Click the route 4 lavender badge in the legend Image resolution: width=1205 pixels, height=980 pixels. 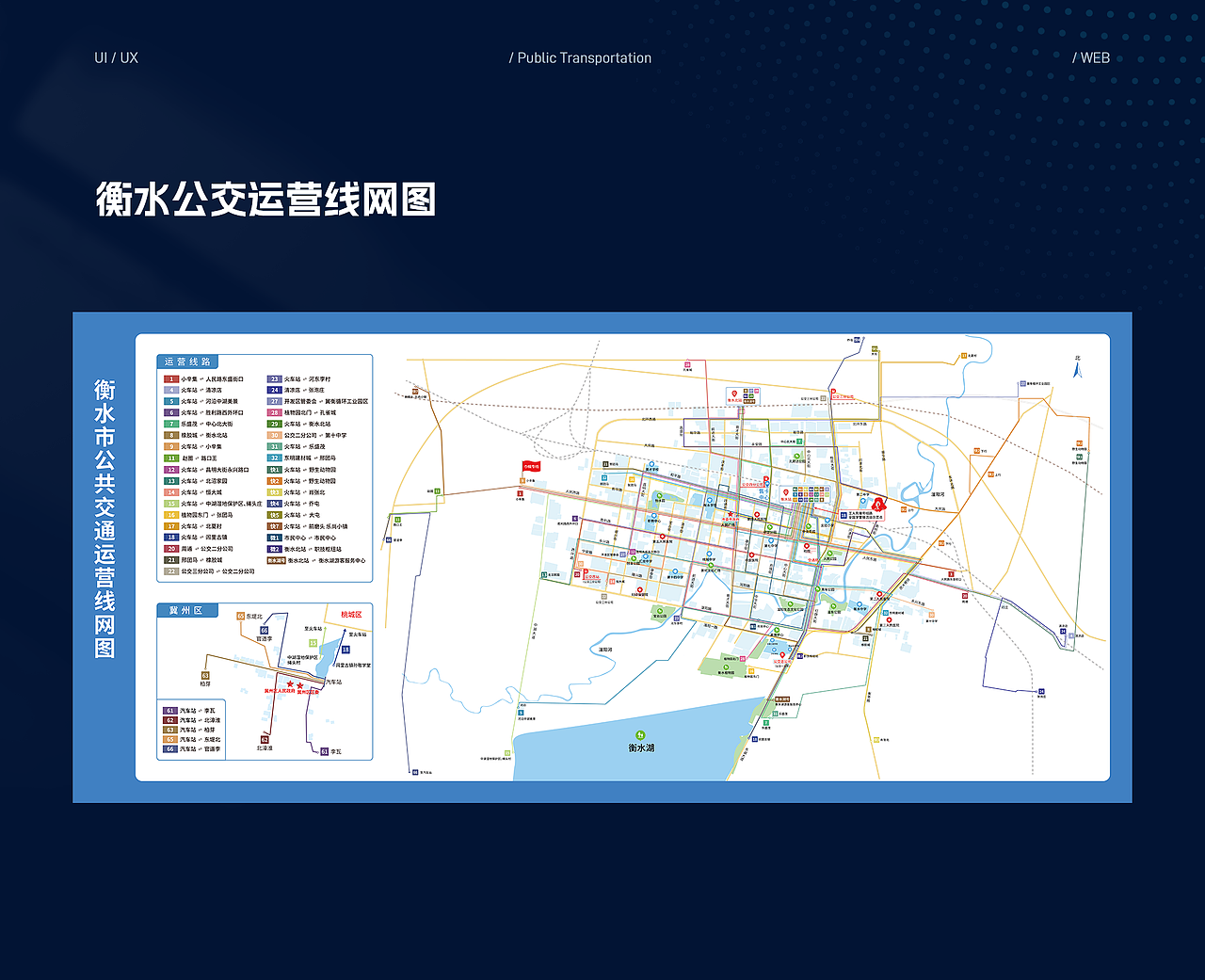pos(171,390)
